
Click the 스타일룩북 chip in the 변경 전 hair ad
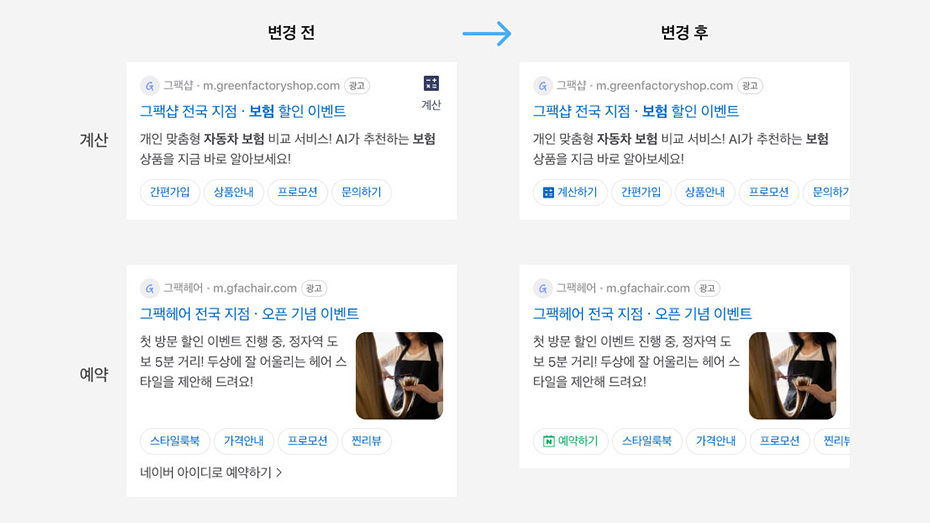[x=175, y=441]
